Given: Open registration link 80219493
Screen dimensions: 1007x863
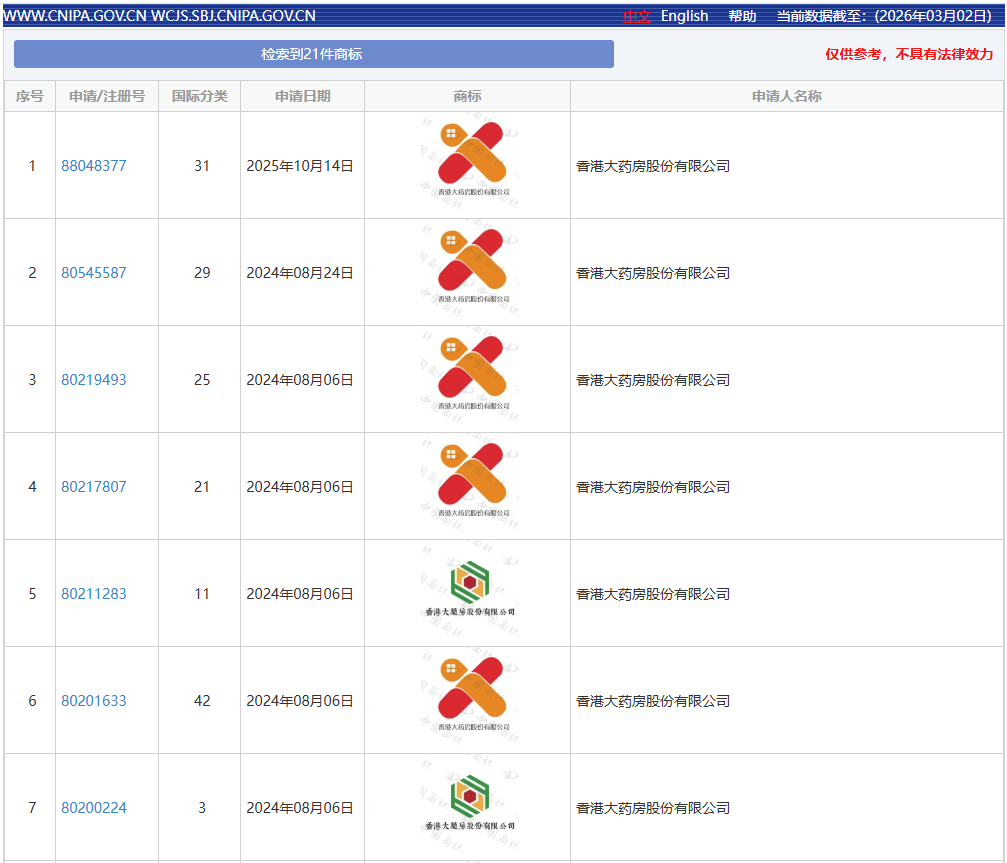Looking at the screenshot, I should point(94,380).
